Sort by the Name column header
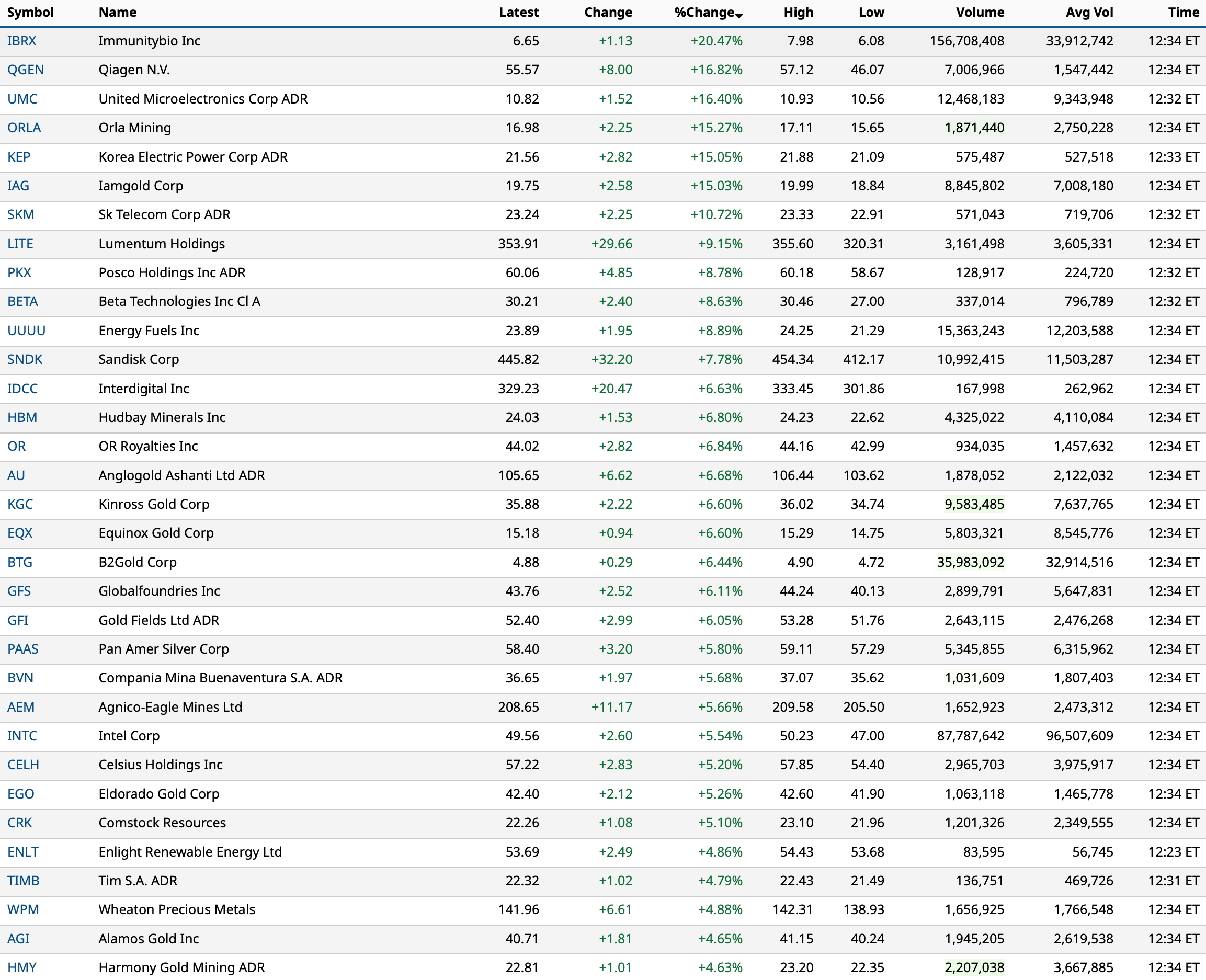This screenshot has height=980, width=1206. point(118,13)
